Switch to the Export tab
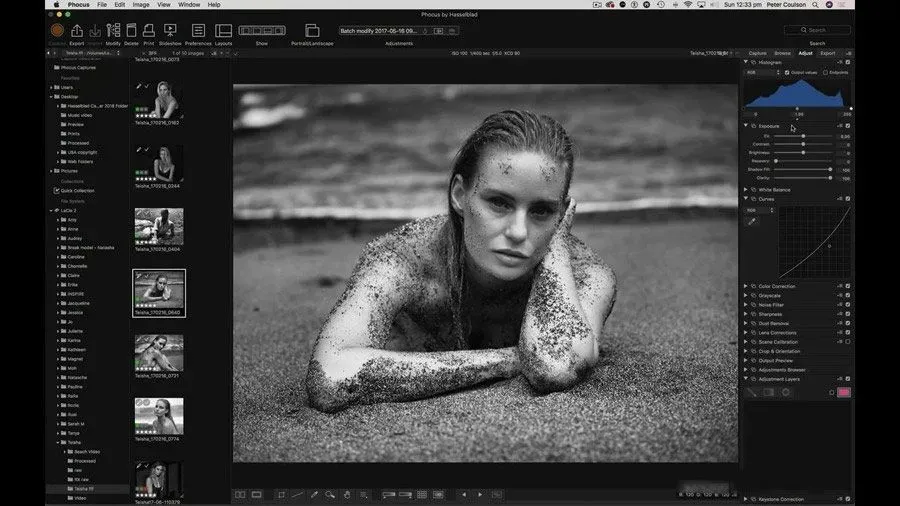This screenshot has height=506, width=900. (x=828, y=53)
